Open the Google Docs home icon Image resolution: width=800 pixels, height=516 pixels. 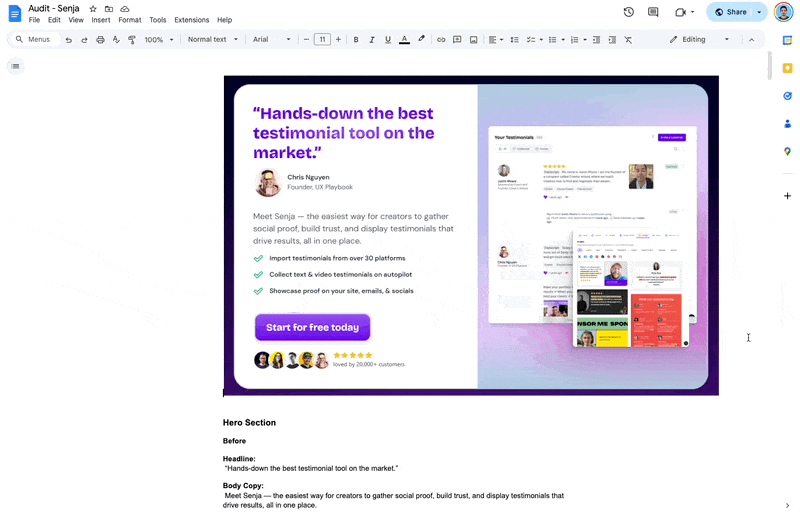click(15, 14)
